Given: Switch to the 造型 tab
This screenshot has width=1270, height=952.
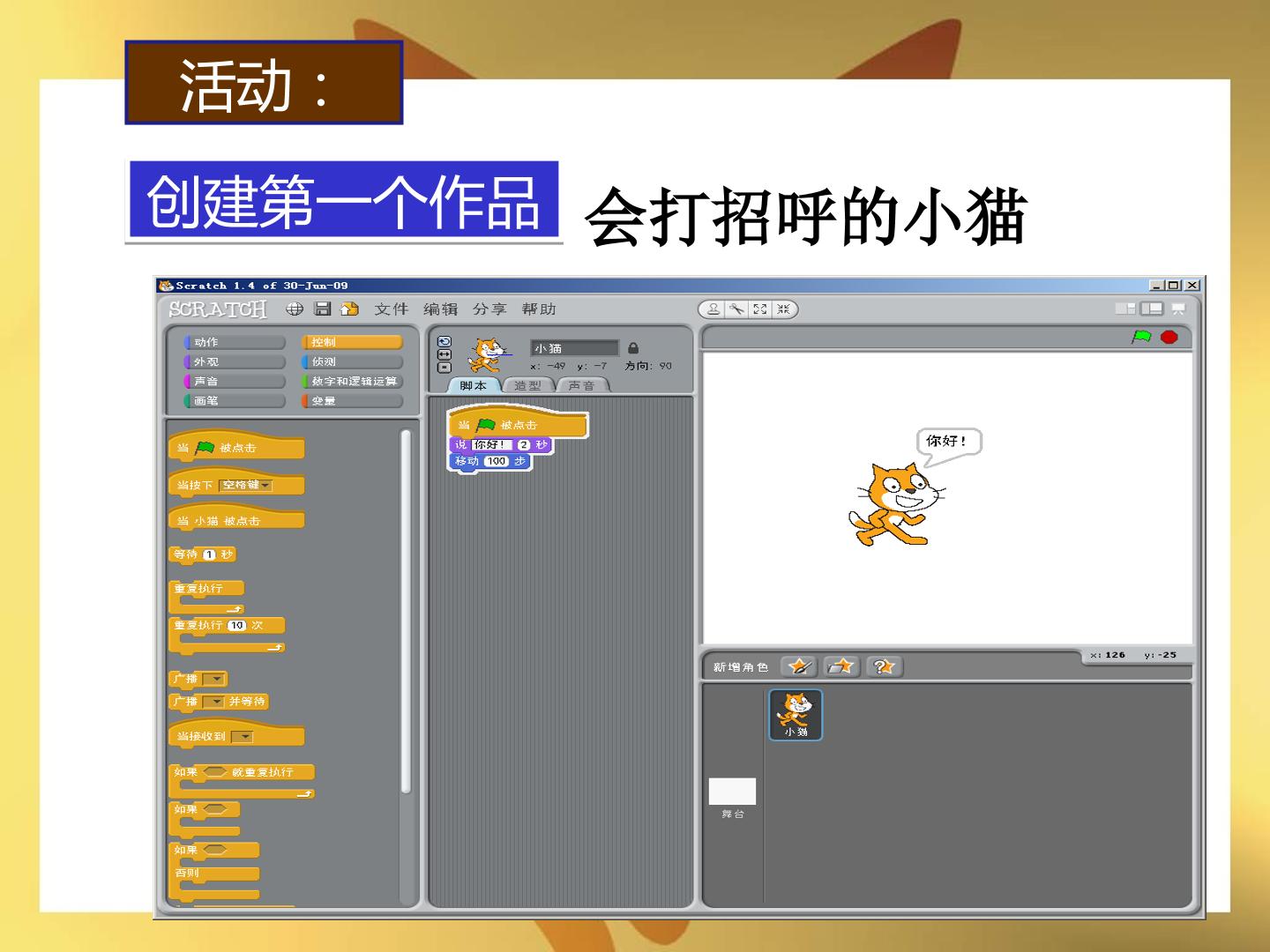Looking at the screenshot, I should 528,385.
